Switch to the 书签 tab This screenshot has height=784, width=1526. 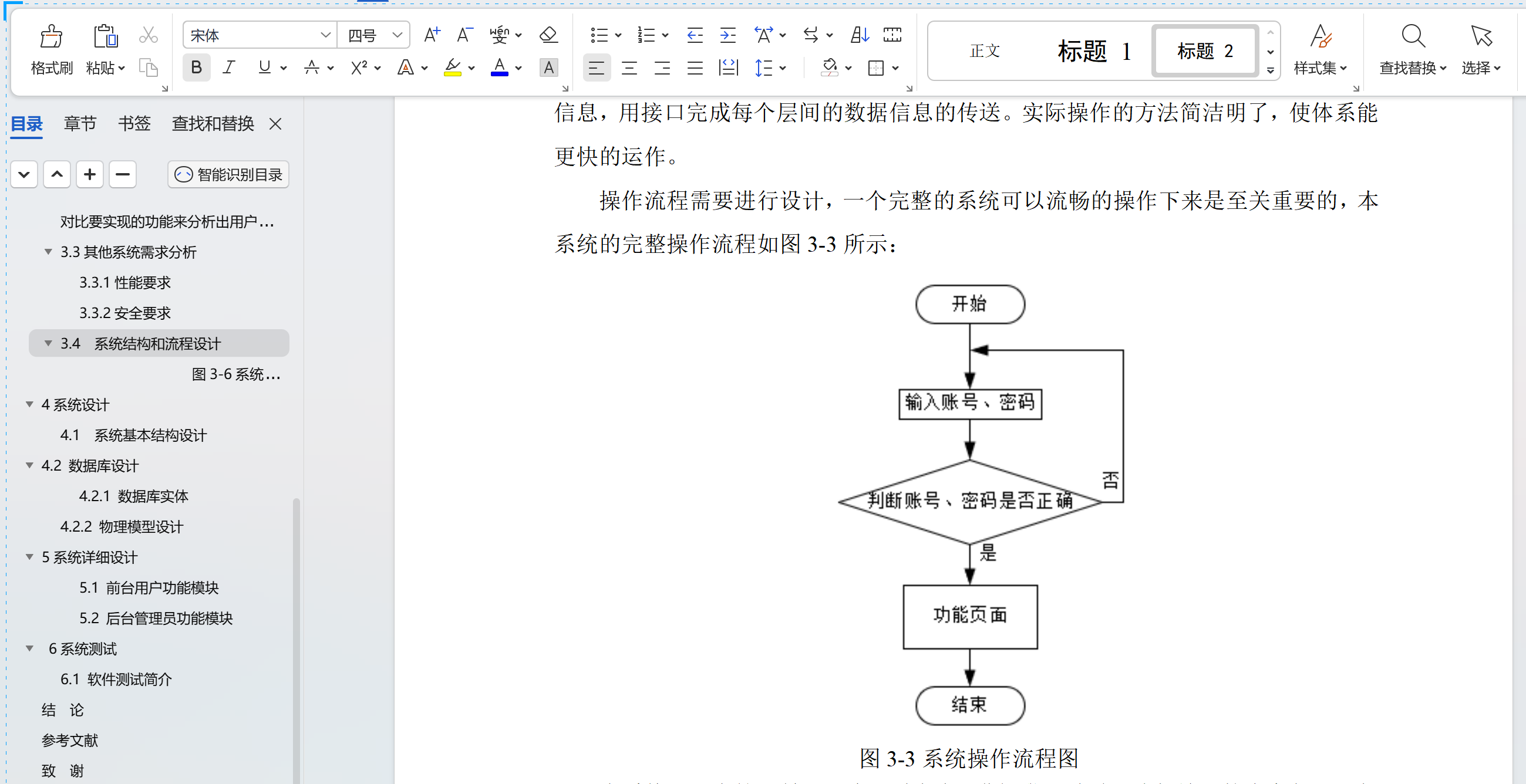pos(134,124)
